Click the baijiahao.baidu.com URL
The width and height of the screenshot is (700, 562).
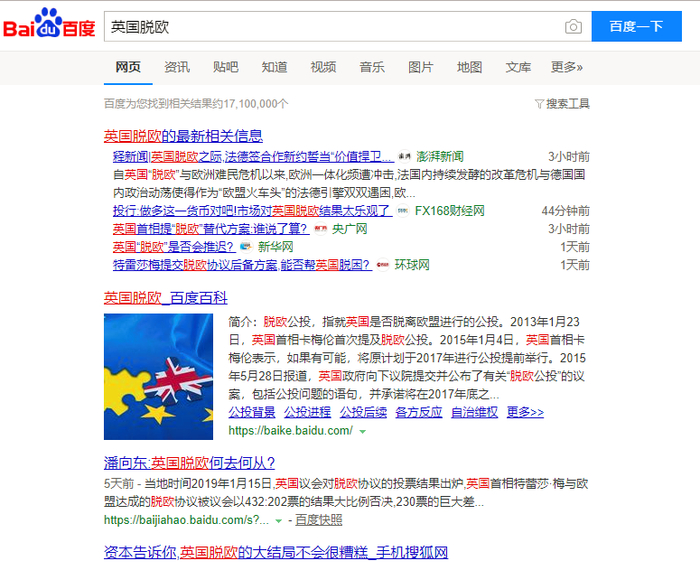[x=187, y=520]
